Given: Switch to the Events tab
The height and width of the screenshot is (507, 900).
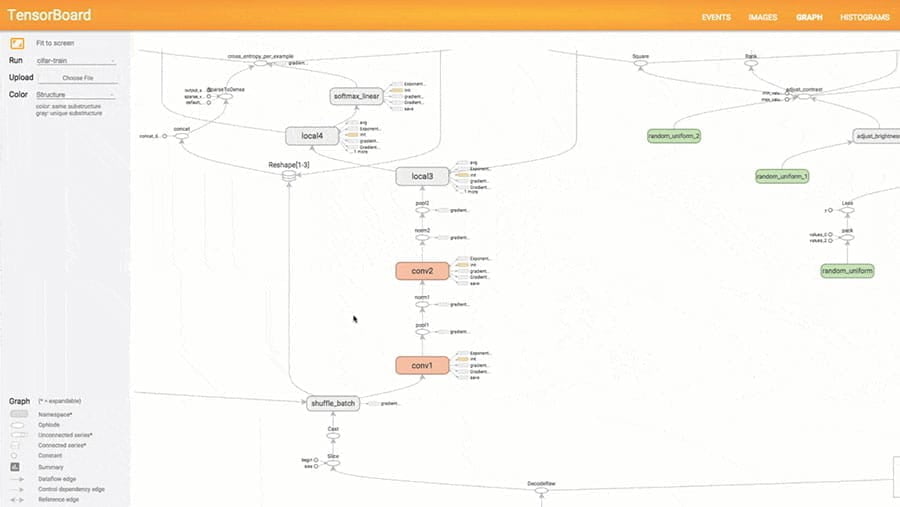Looking at the screenshot, I should pyautogui.click(x=715, y=17).
